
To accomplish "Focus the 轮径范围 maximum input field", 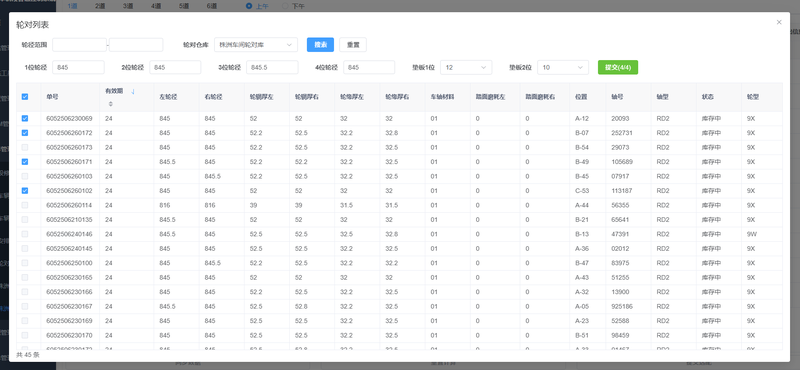I will [x=136, y=45].
